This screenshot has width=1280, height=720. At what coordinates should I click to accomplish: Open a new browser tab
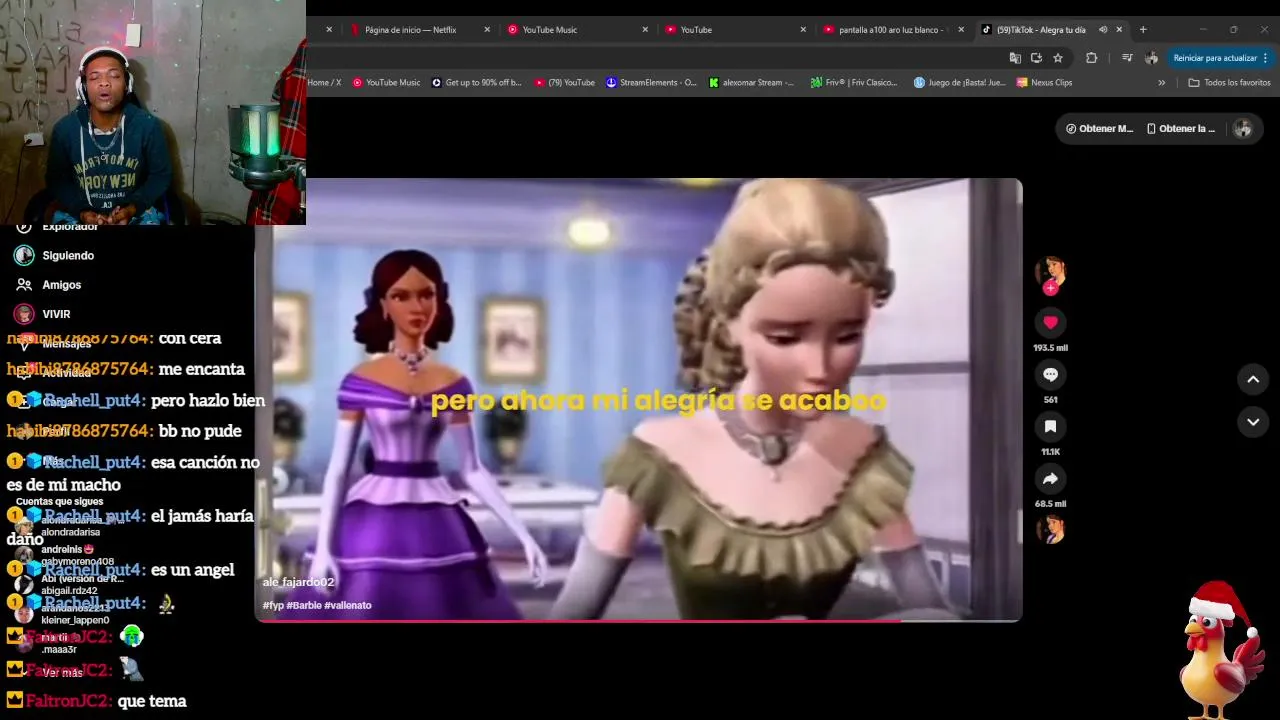[1143, 30]
